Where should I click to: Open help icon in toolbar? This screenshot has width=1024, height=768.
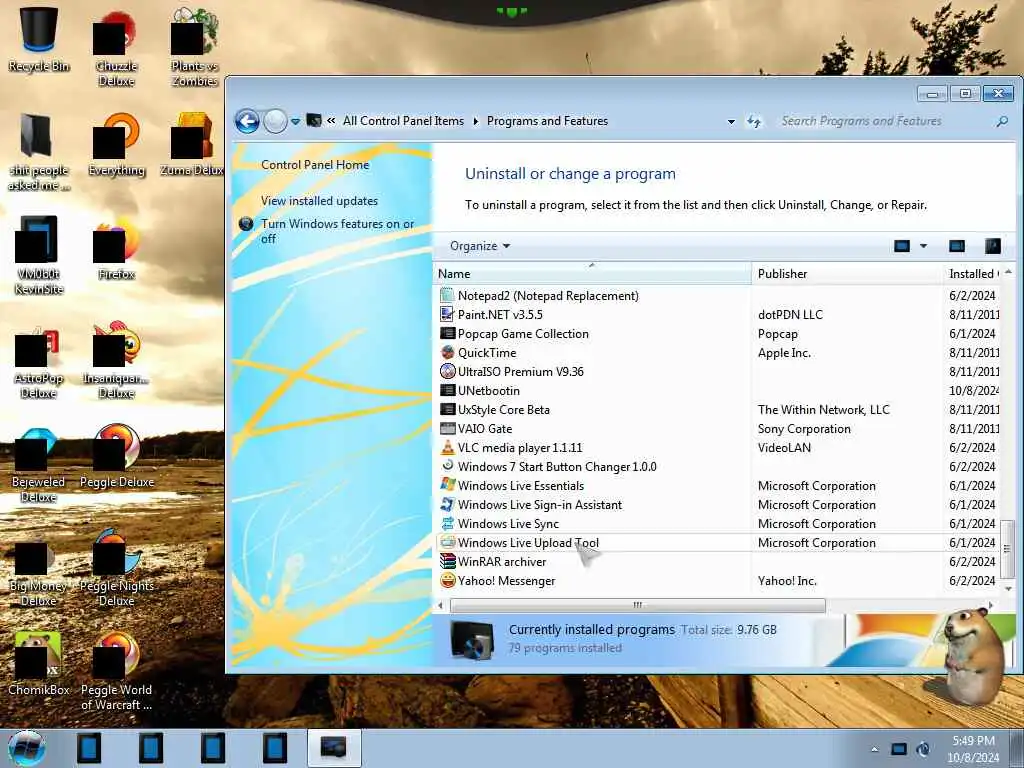[993, 246]
